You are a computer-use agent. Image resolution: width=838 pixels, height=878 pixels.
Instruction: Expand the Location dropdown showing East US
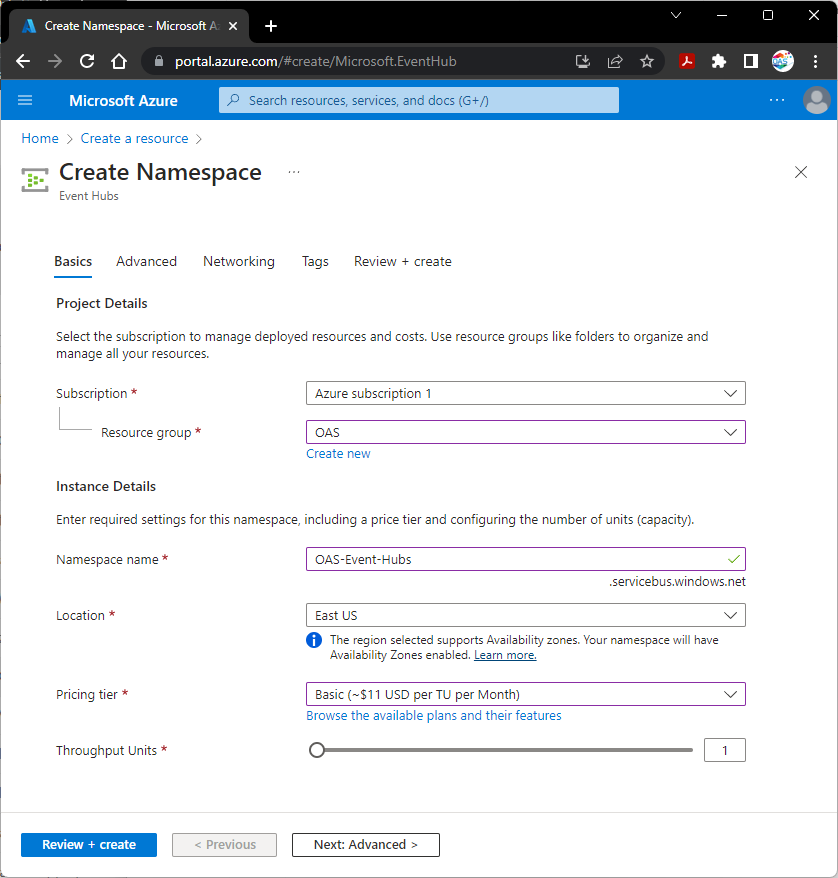point(525,615)
